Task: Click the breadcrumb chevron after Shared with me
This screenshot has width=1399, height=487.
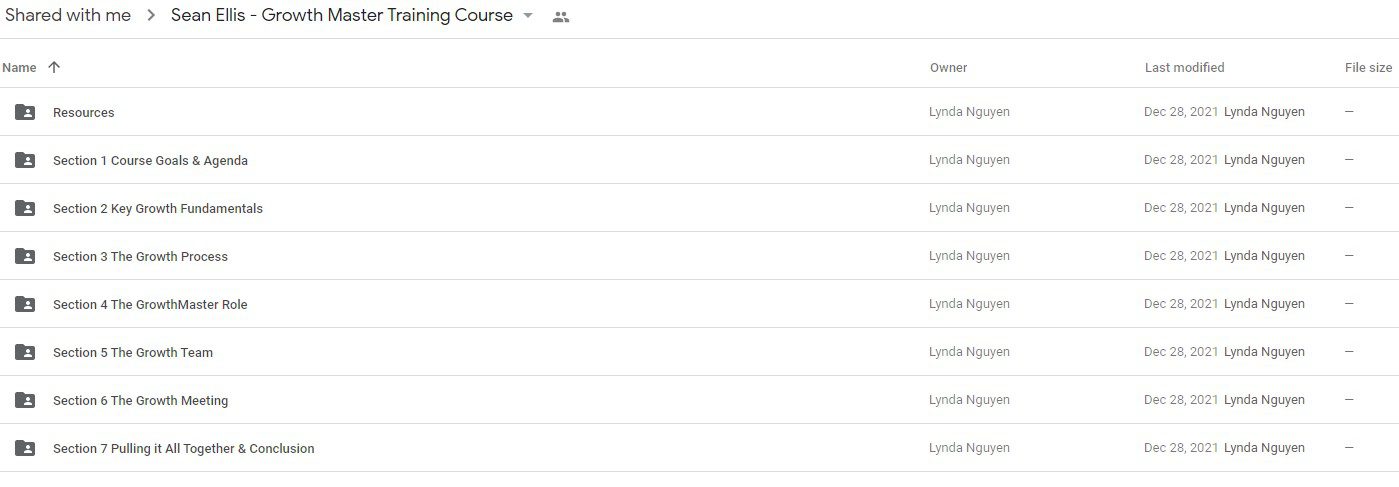Action: [151, 16]
